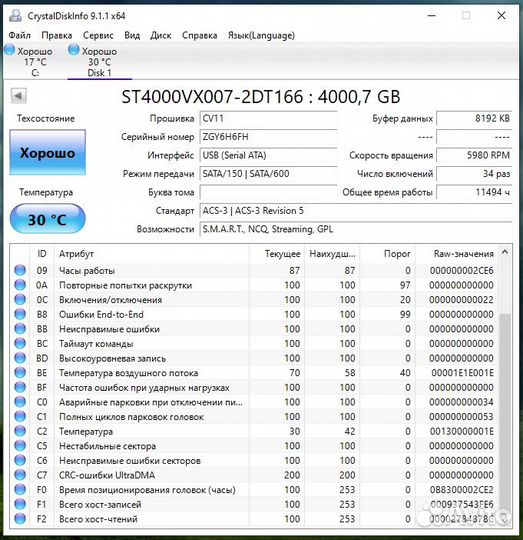Click the rotation speed value 5980 RPM
Viewport: 523px width, 540px height.
point(474,155)
